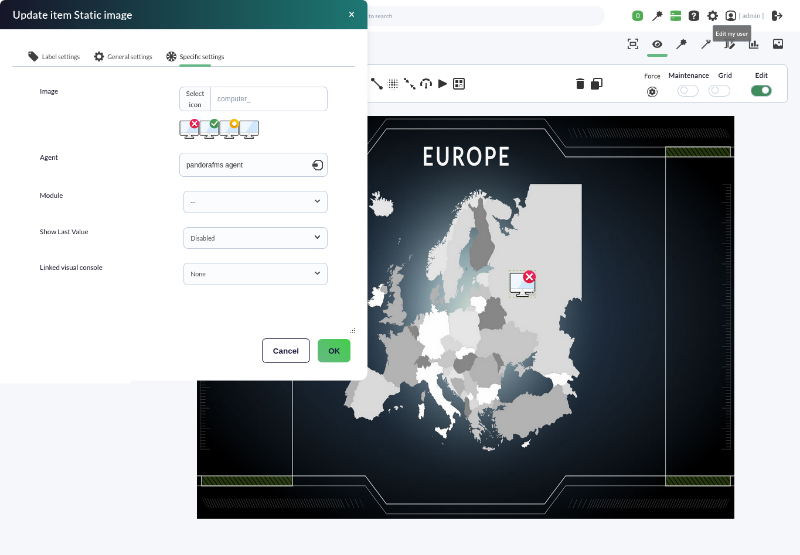Click the EUROPE title on map
The height and width of the screenshot is (555, 800).
coord(466,157)
